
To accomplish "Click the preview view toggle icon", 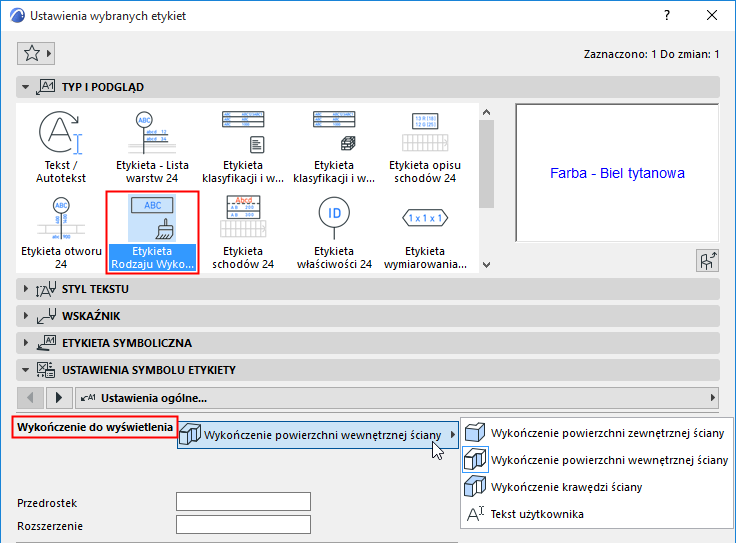I will point(707,260).
